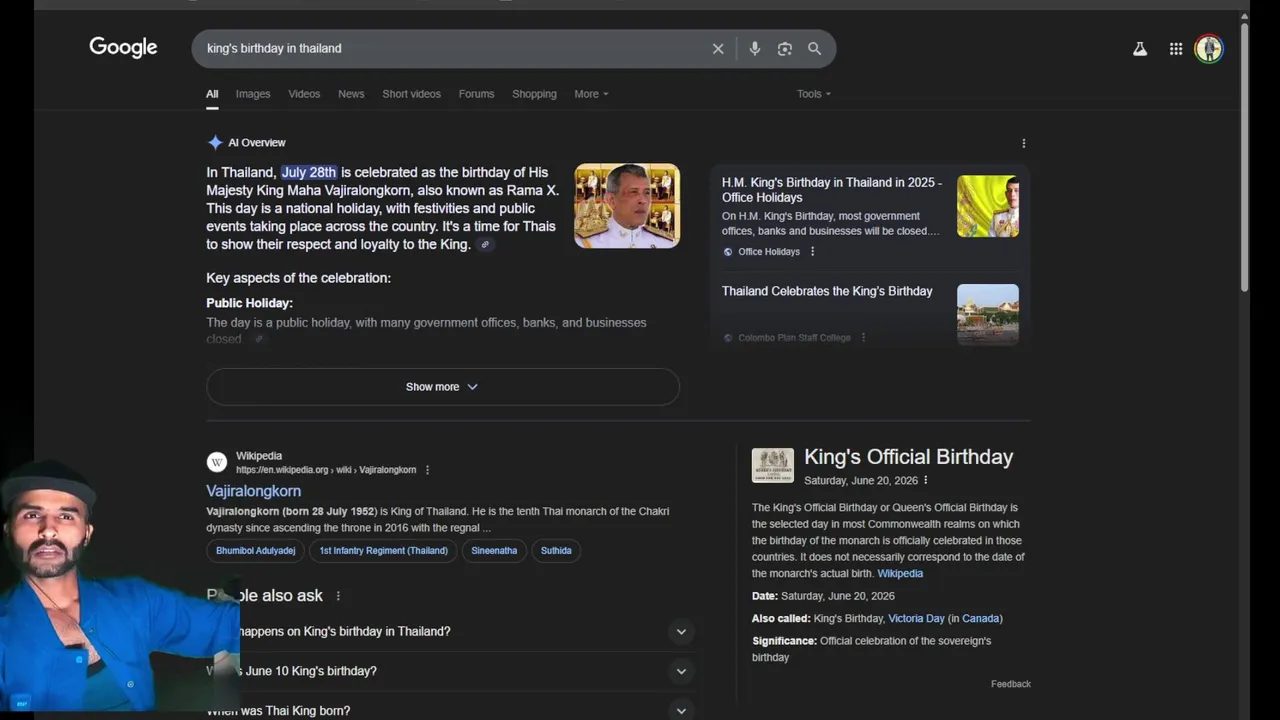The height and width of the screenshot is (720, 1280).
Task: Open three-dot menu beside Office Holidays source
Action: [812, 252]
